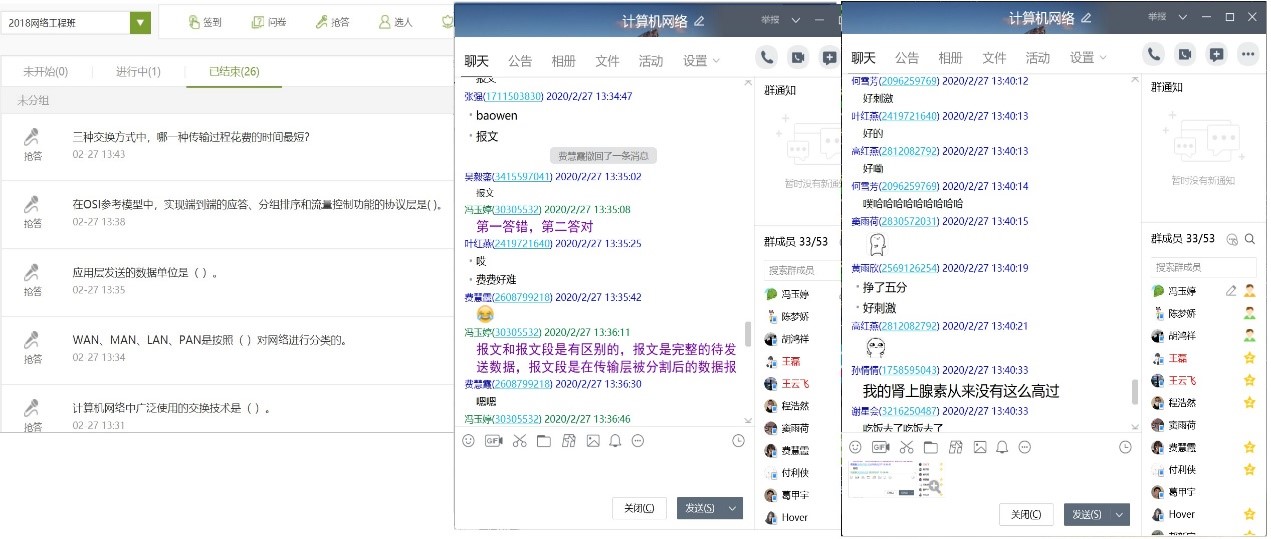Viewport: 1271px width, 539px height.
Task: Start a voice call in right chat window
Action: point(1154,55)
